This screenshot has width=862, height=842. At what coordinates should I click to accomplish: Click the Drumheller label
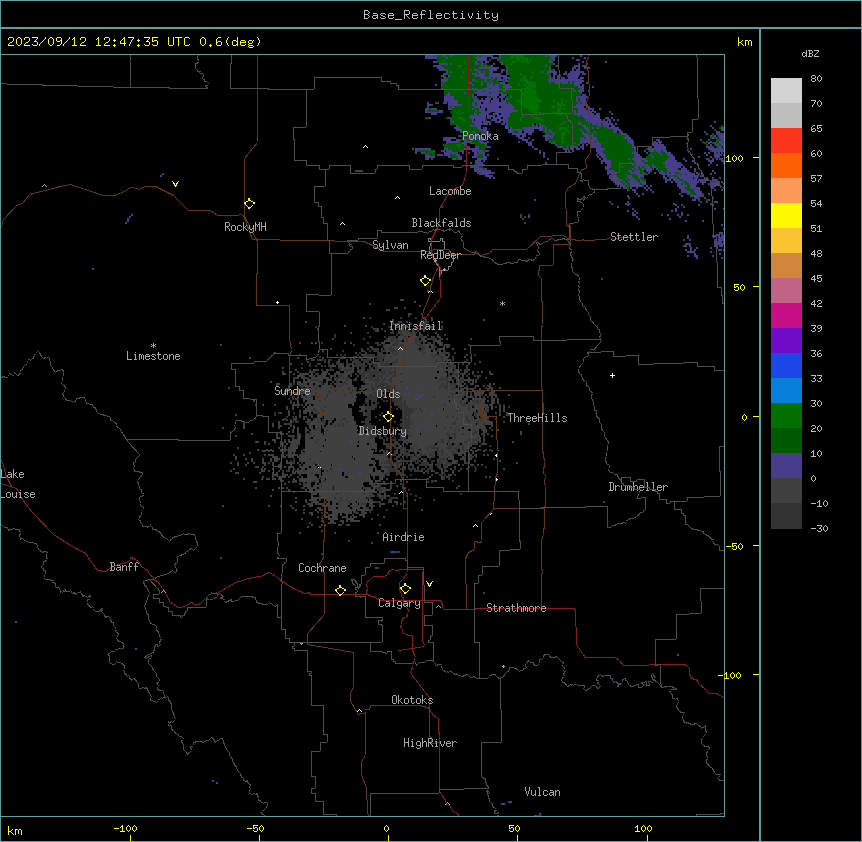tap(638, 487)
